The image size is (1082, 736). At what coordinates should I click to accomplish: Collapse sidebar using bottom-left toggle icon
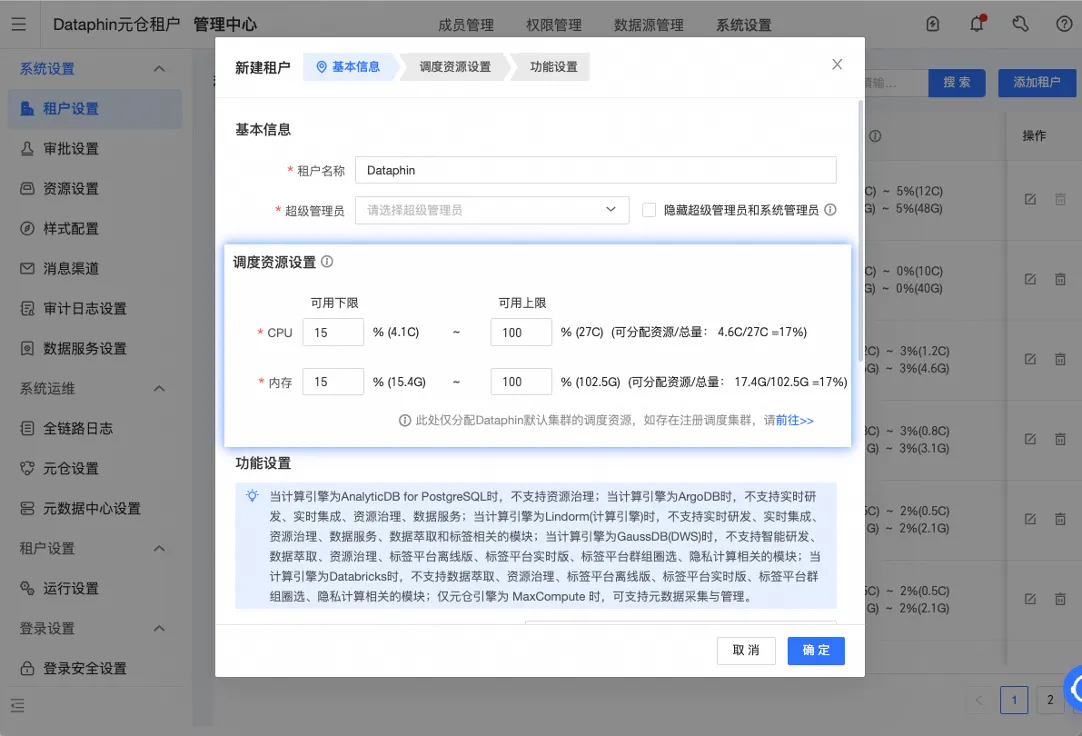tap(18, 705)
